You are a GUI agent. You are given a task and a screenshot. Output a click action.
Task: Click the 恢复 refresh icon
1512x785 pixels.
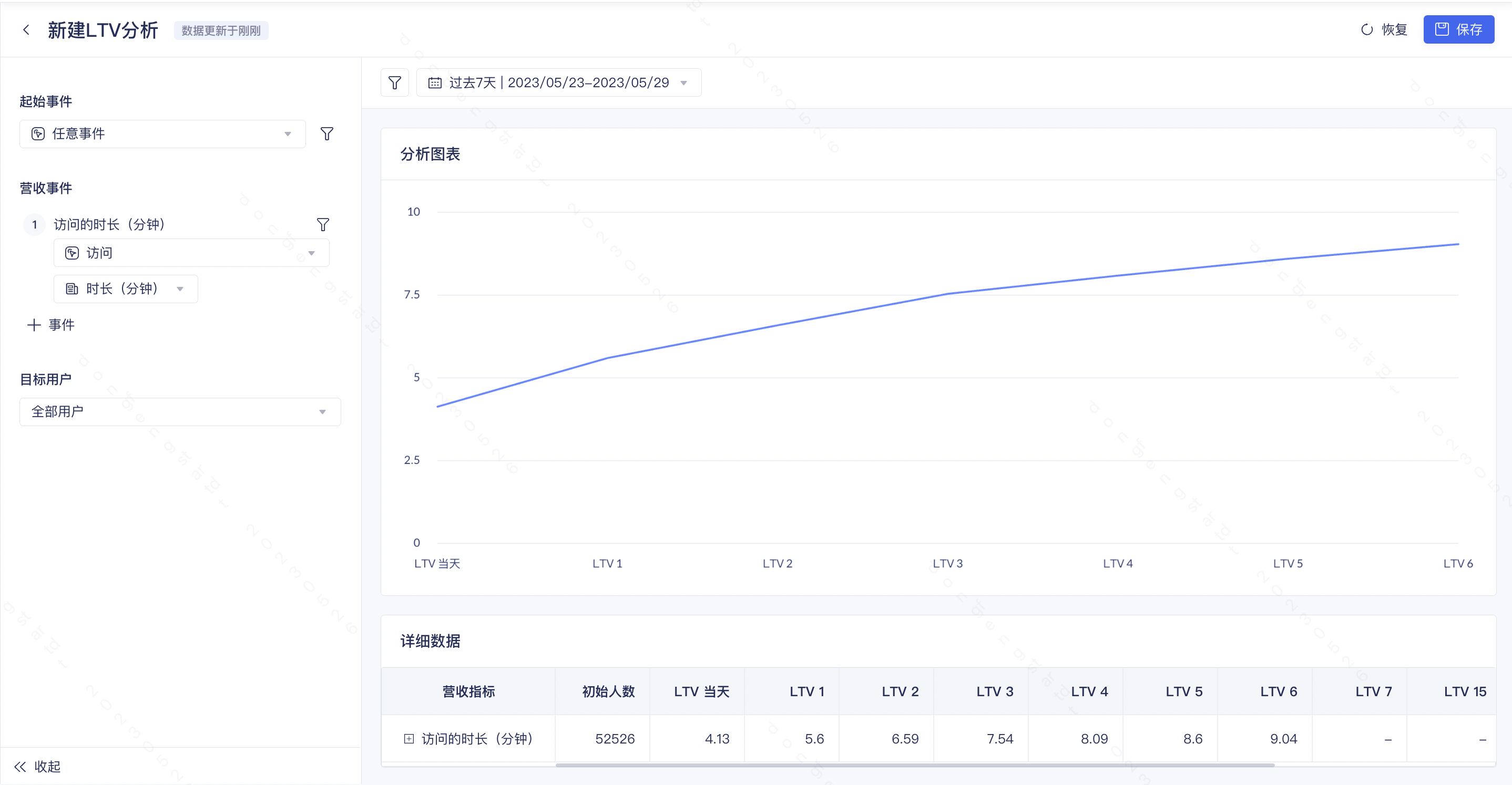(1366, 30)
